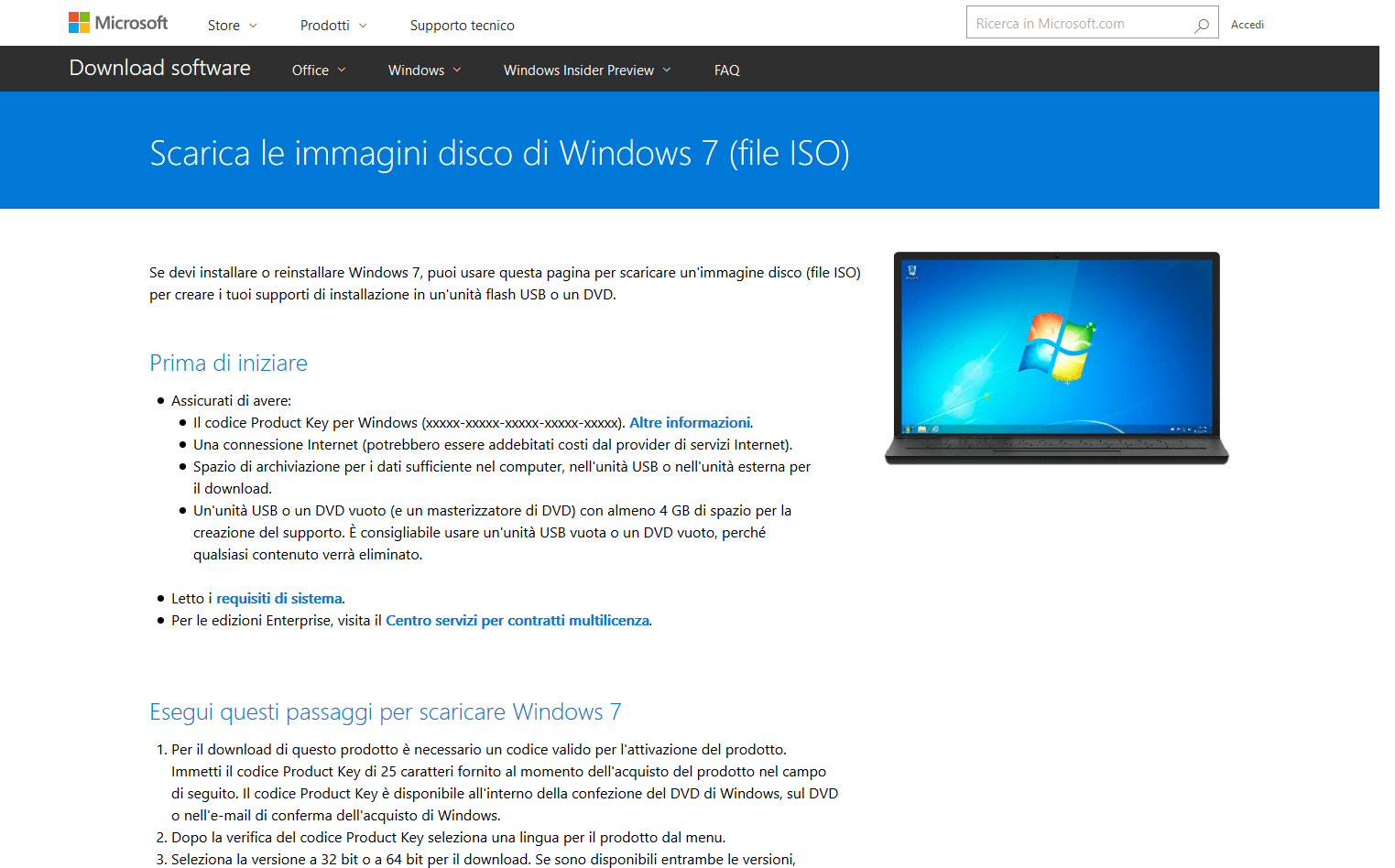The width and height of the screenshot is (1395, 868).
Task: Type in the Ricerca in Microsoft.com field
Action: pyautogui.click(x=1076, y=24)
